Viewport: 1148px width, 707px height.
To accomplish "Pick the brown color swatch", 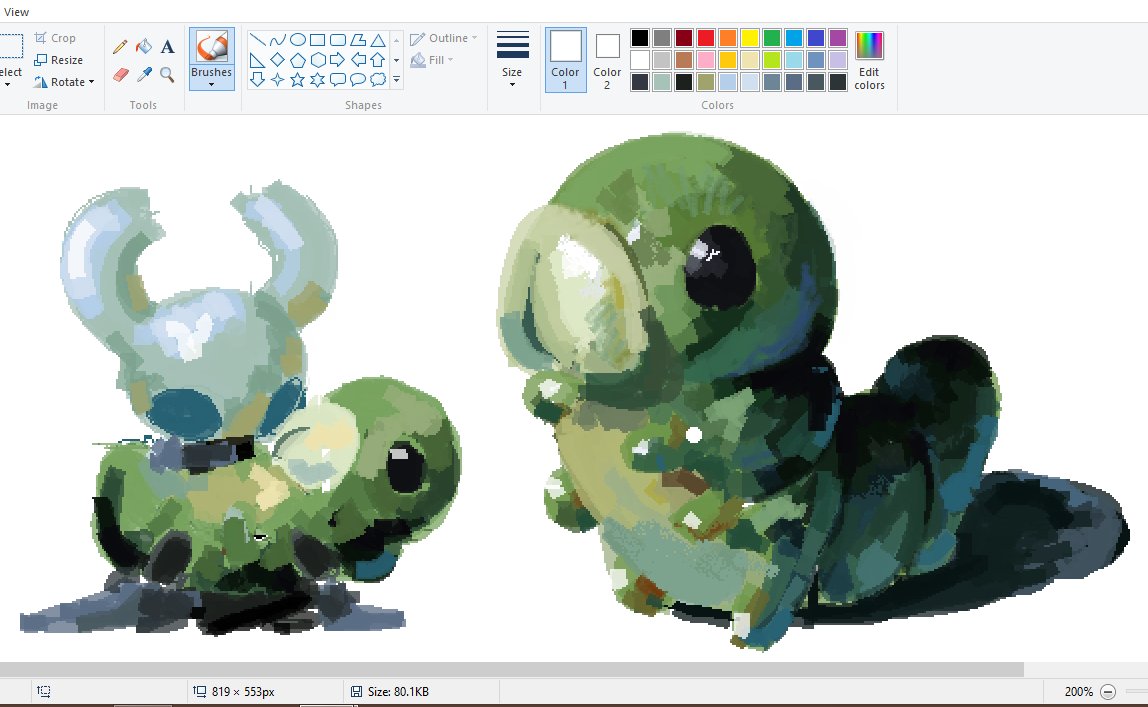I will tap(684, 60).
